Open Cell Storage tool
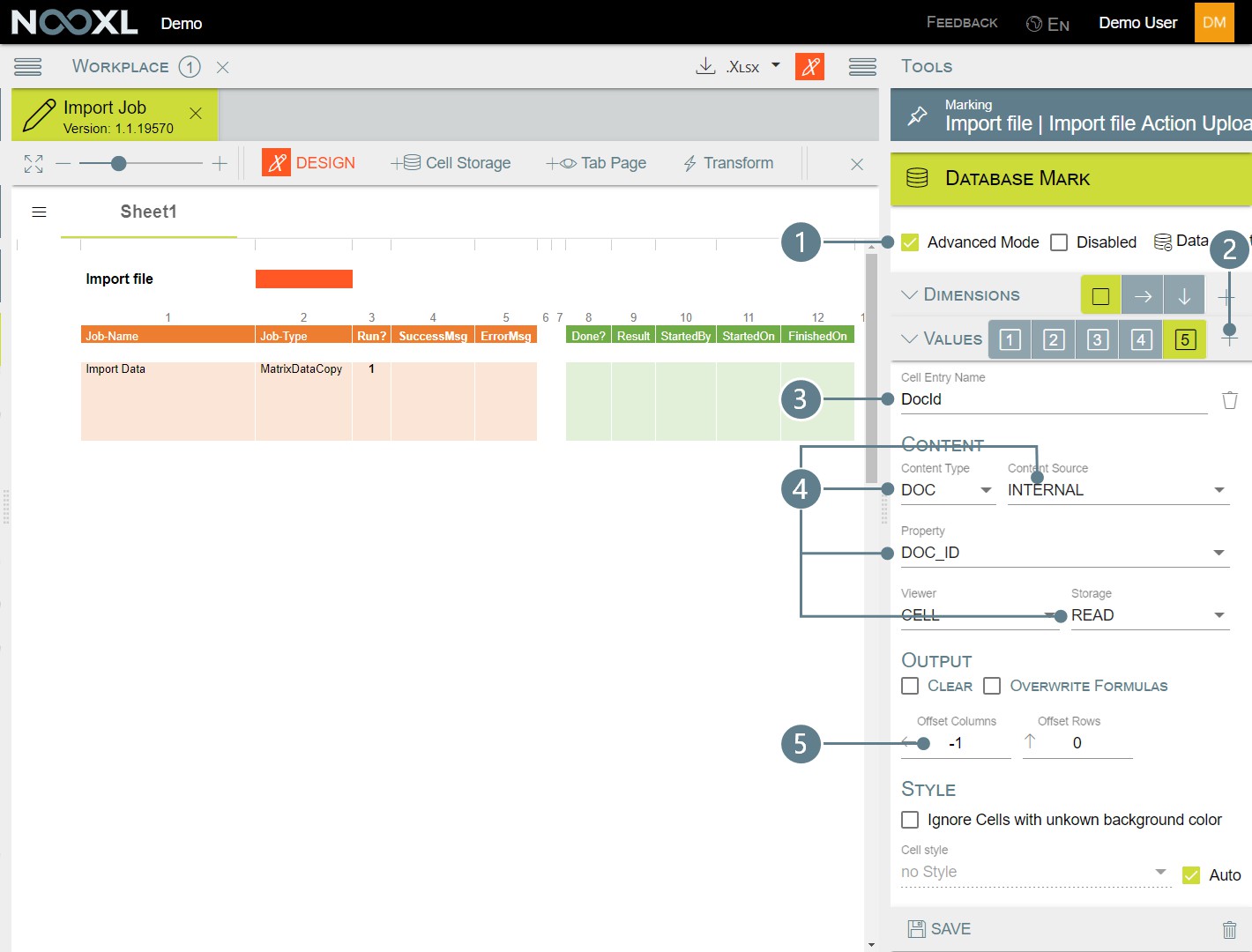This screenshot has height=952, width=1252. click(451, 163)
